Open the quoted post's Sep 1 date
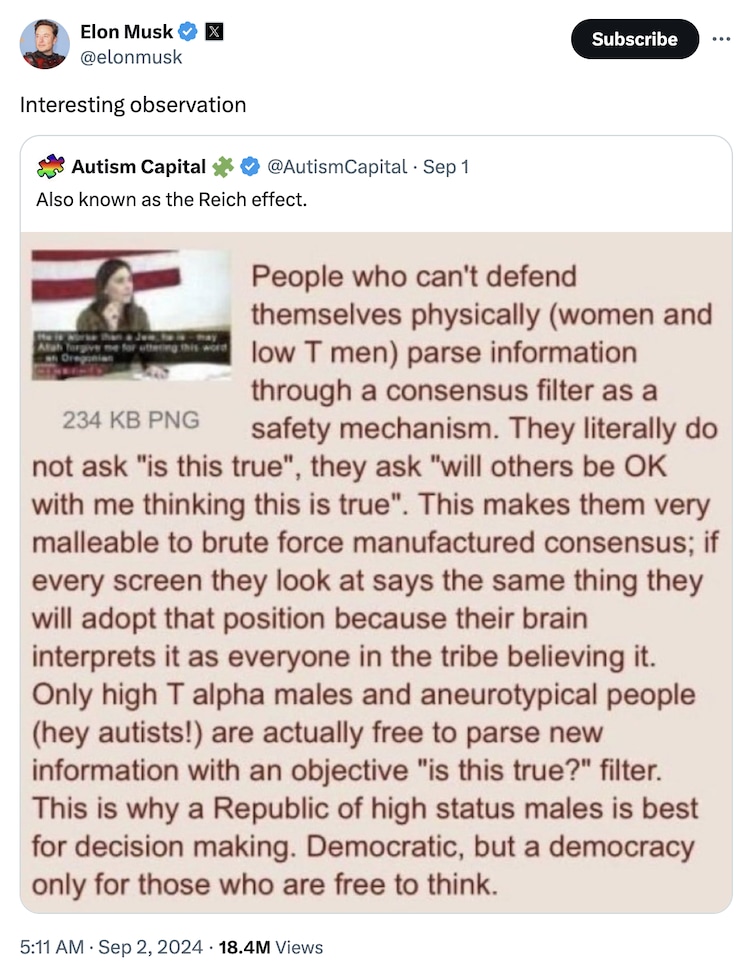The image size is (750, 977). click(446, 166)
